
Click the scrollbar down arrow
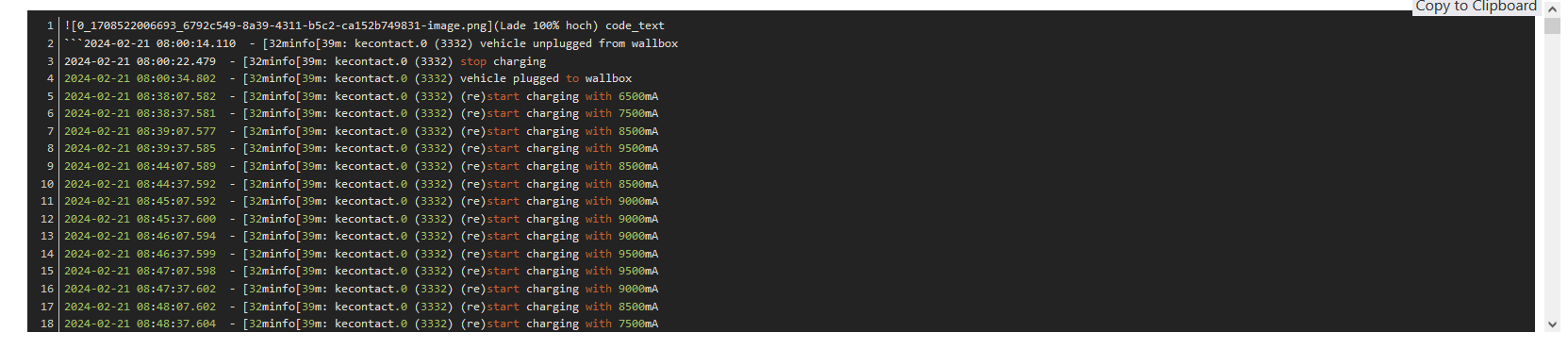click(1552, 324)
